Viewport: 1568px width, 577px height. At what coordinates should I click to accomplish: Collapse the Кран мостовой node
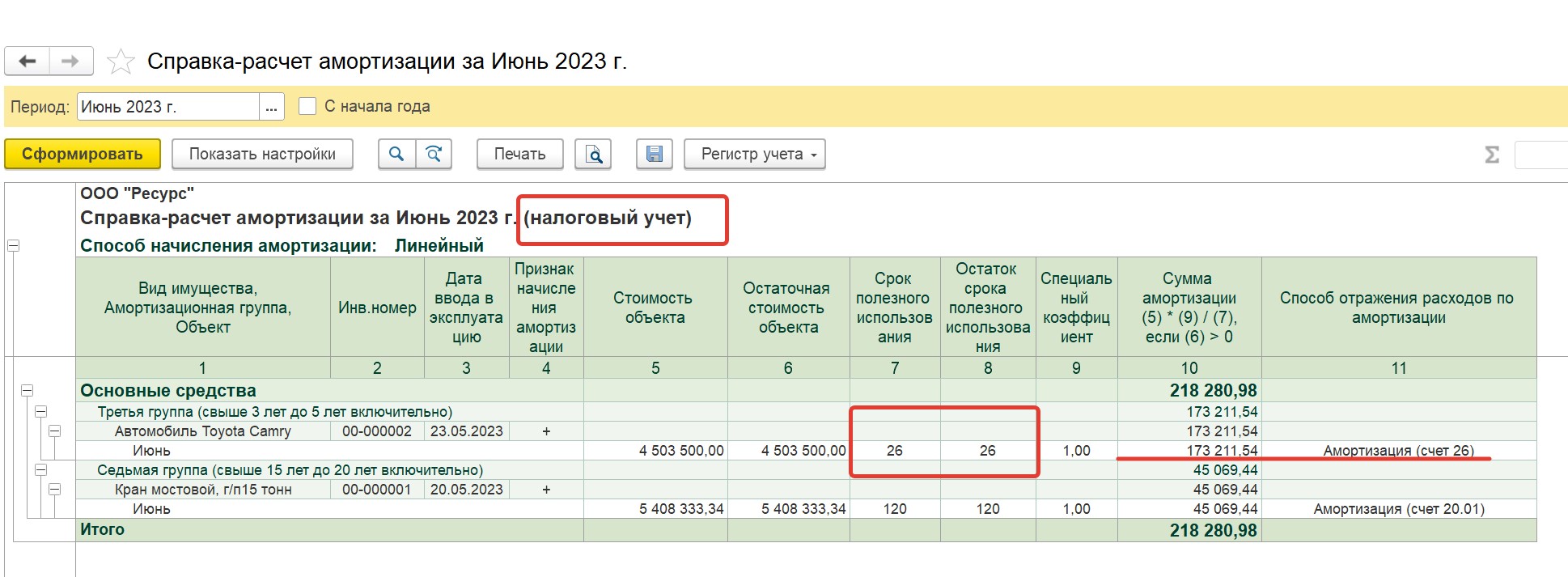point(54,489)
